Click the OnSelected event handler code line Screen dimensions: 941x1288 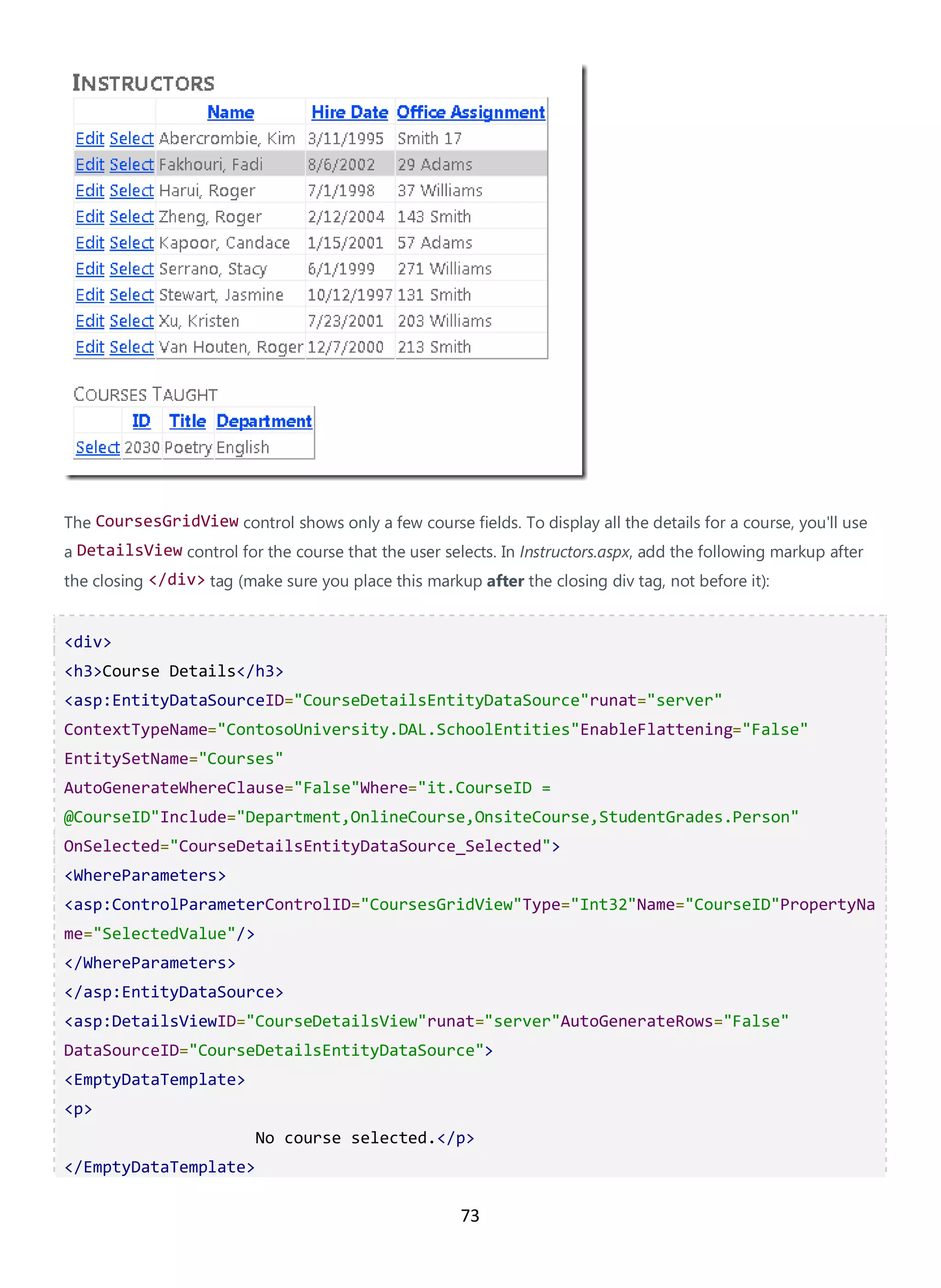(312, 846)
